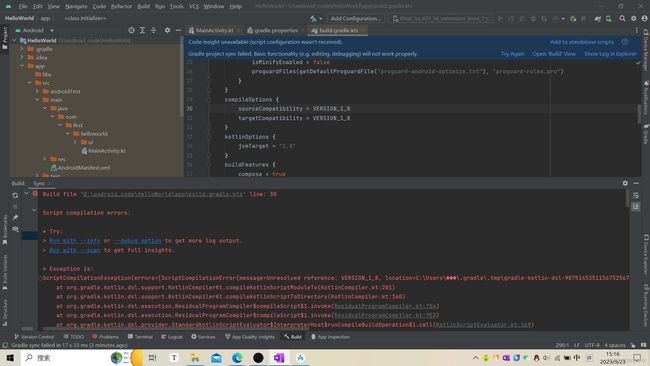Click the build hammer icon
Screen dimensions: 650x366
[313, 19]
